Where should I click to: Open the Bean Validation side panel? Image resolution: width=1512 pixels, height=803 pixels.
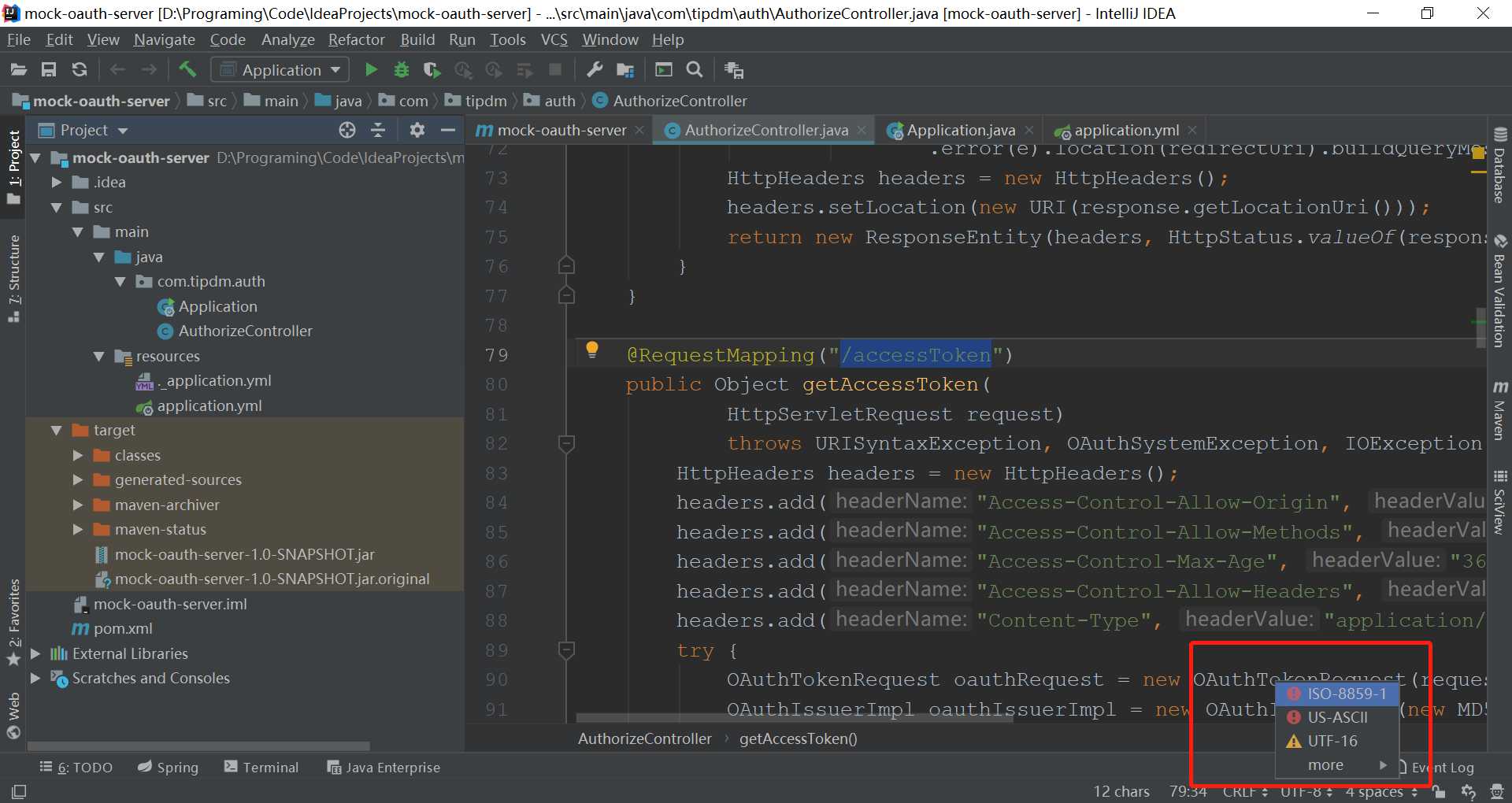pos(1499,291)
